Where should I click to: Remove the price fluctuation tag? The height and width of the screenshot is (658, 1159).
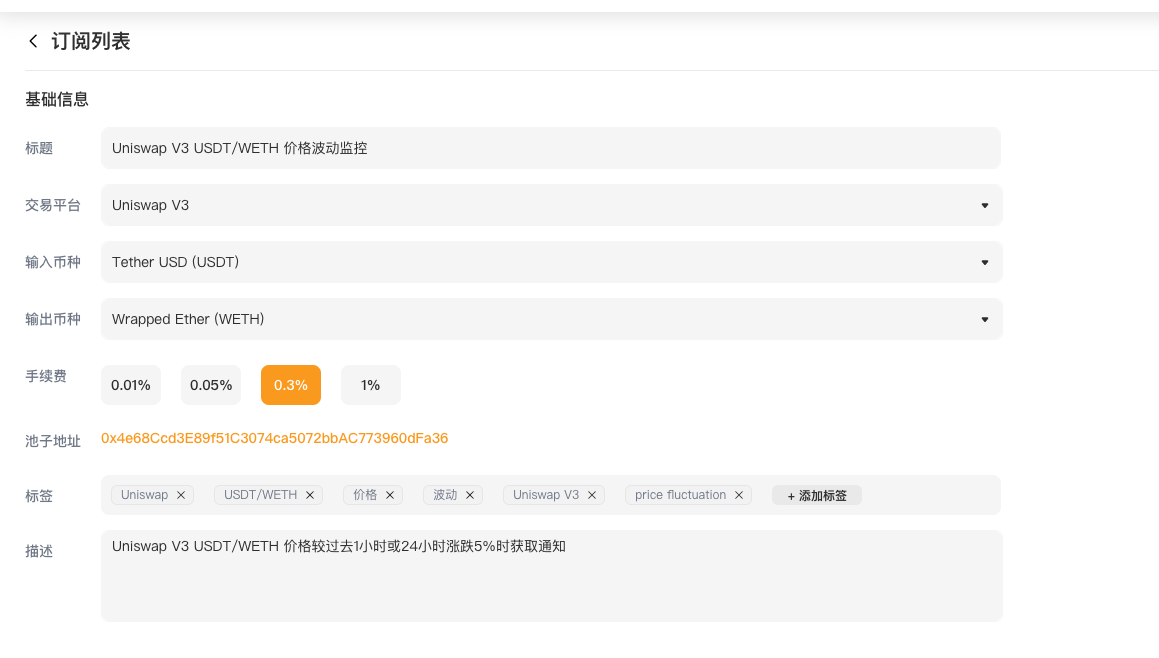pyautogui.click(x=739, y=495)
